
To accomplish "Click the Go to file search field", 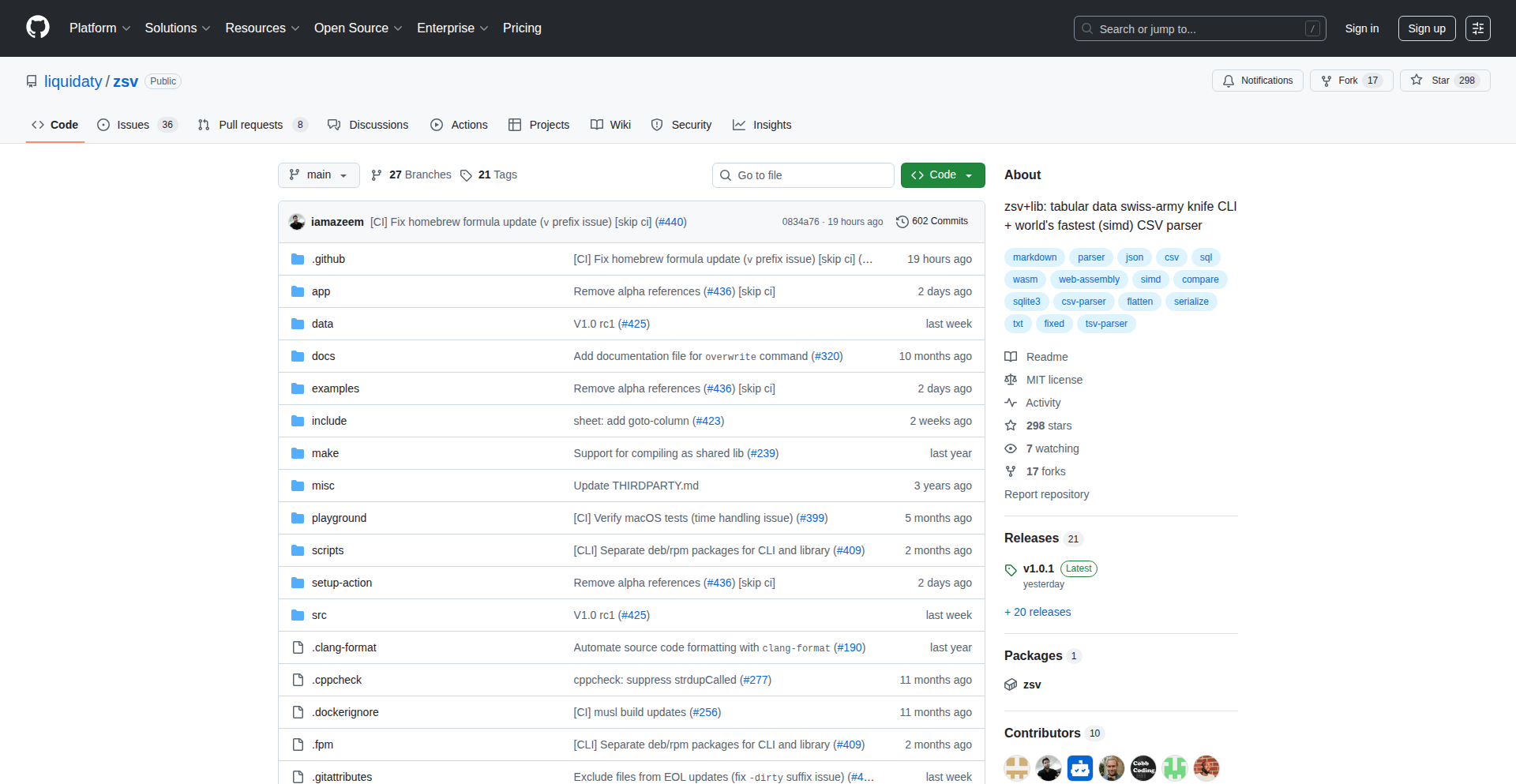I will [x=803, y=174].
